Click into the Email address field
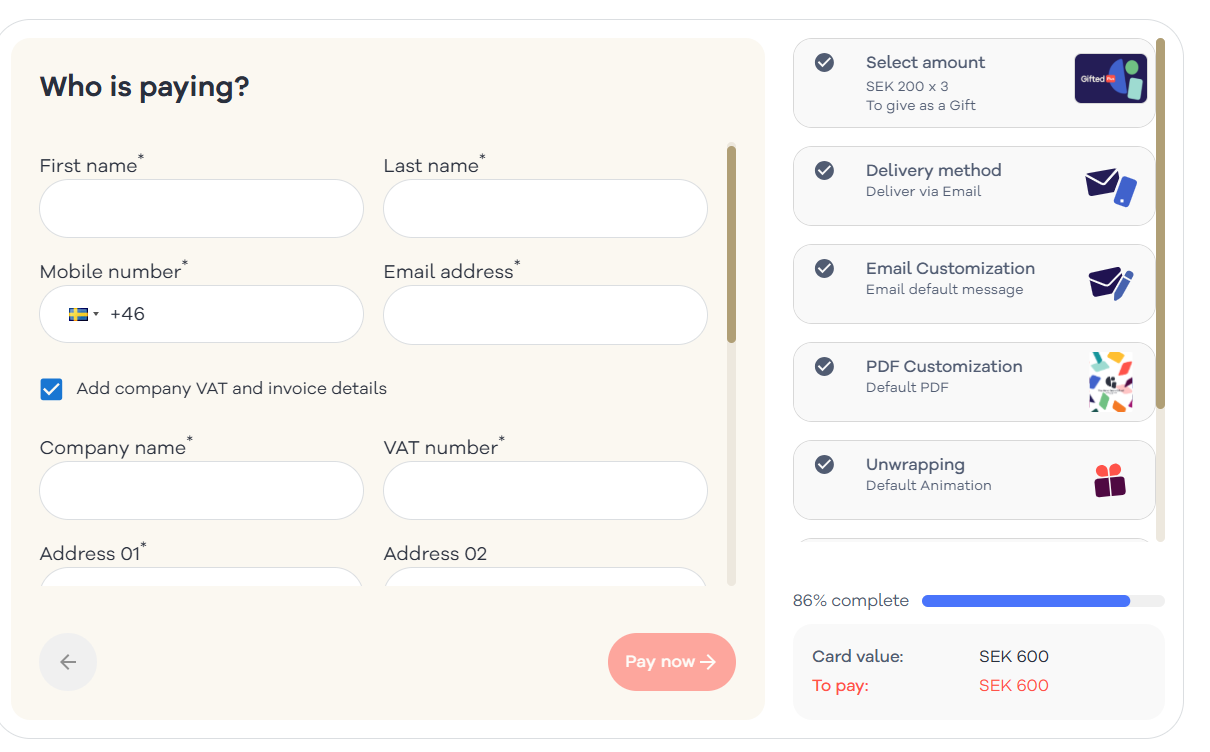The height and width of the screenshot is (752, 1210). 546,314
